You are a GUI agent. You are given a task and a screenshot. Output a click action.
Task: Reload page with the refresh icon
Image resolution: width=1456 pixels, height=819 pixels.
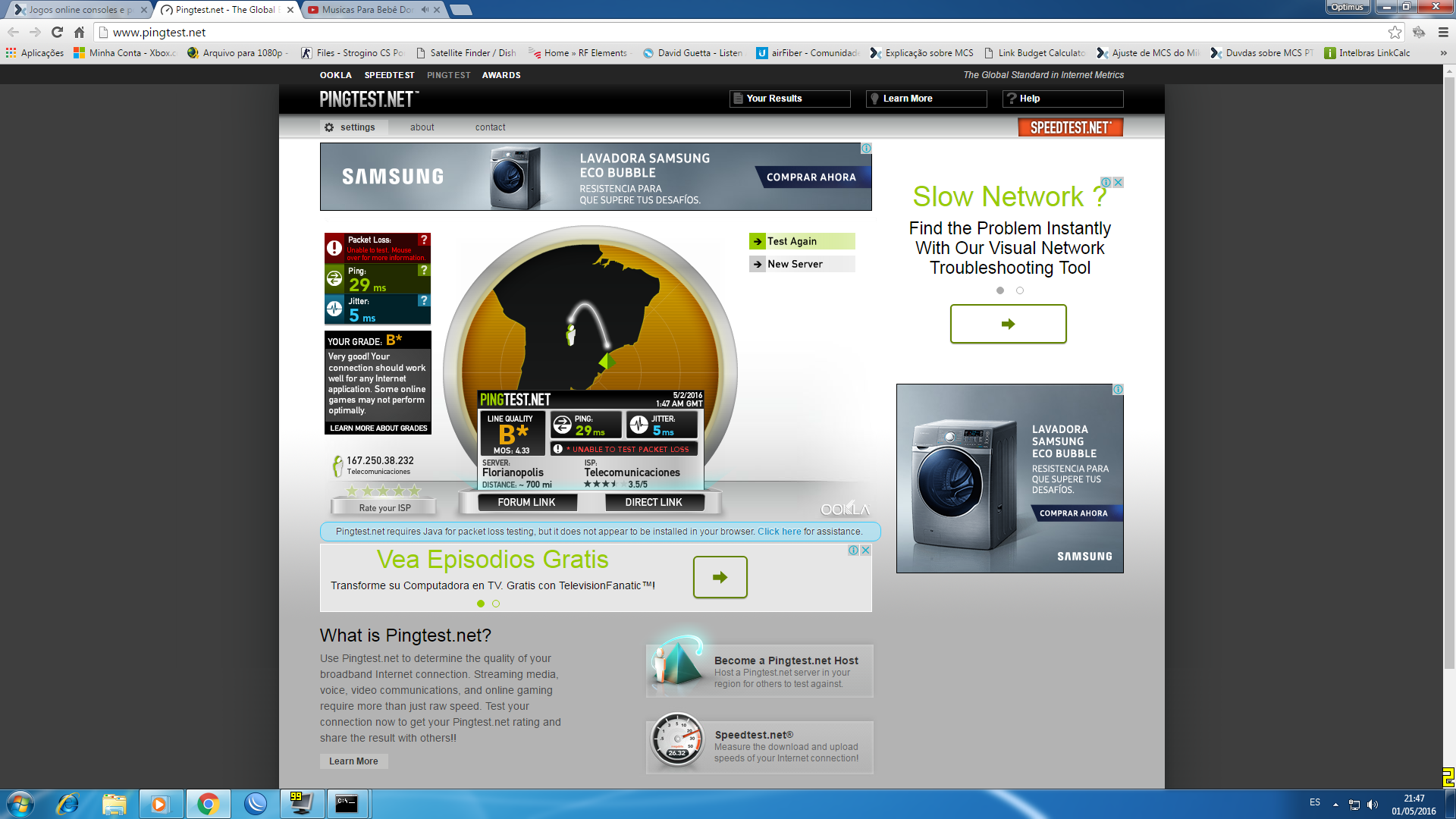pyautogui.click(x=57, y=32)
